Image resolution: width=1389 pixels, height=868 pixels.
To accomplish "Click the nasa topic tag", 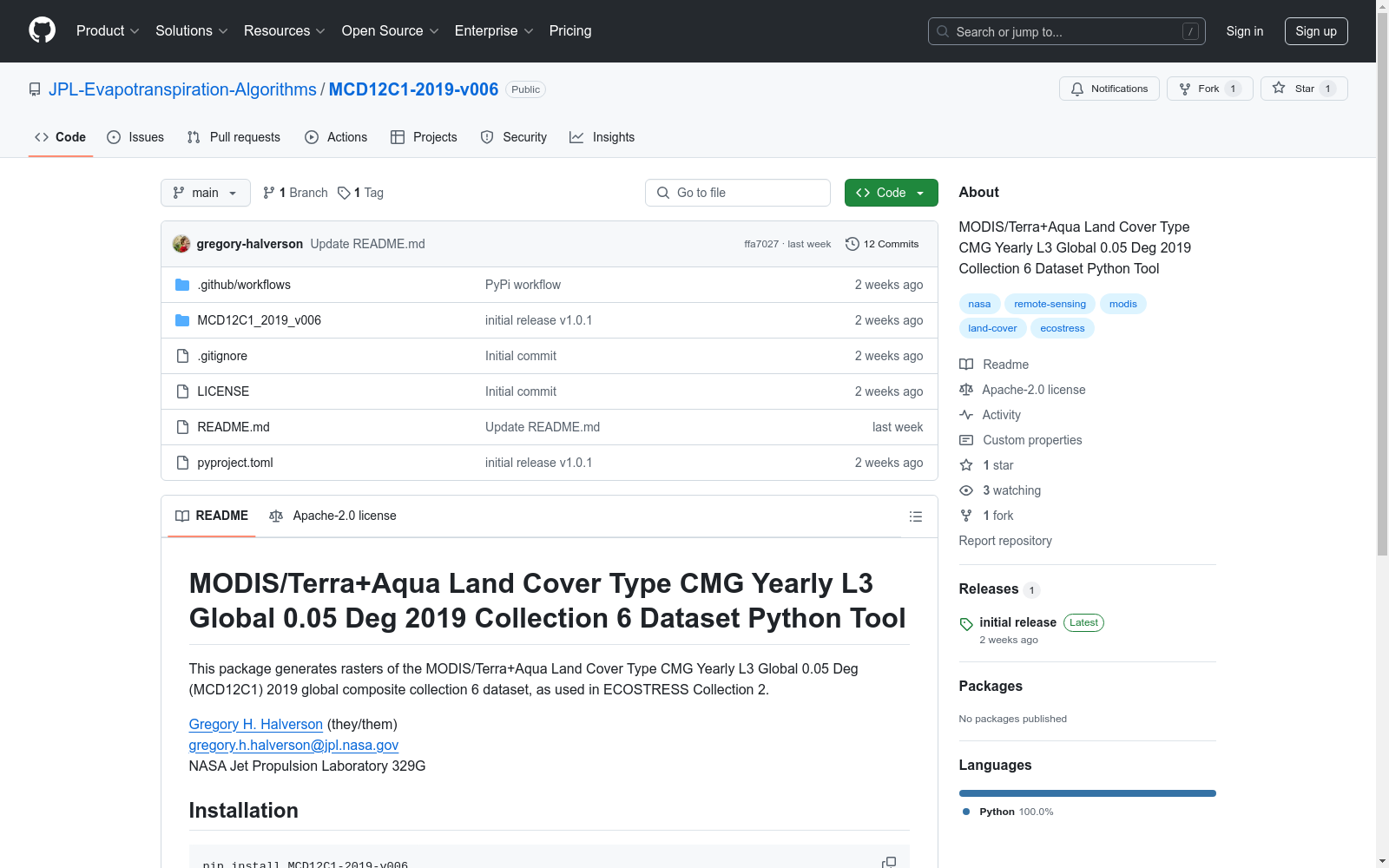I will pos(979,304).
